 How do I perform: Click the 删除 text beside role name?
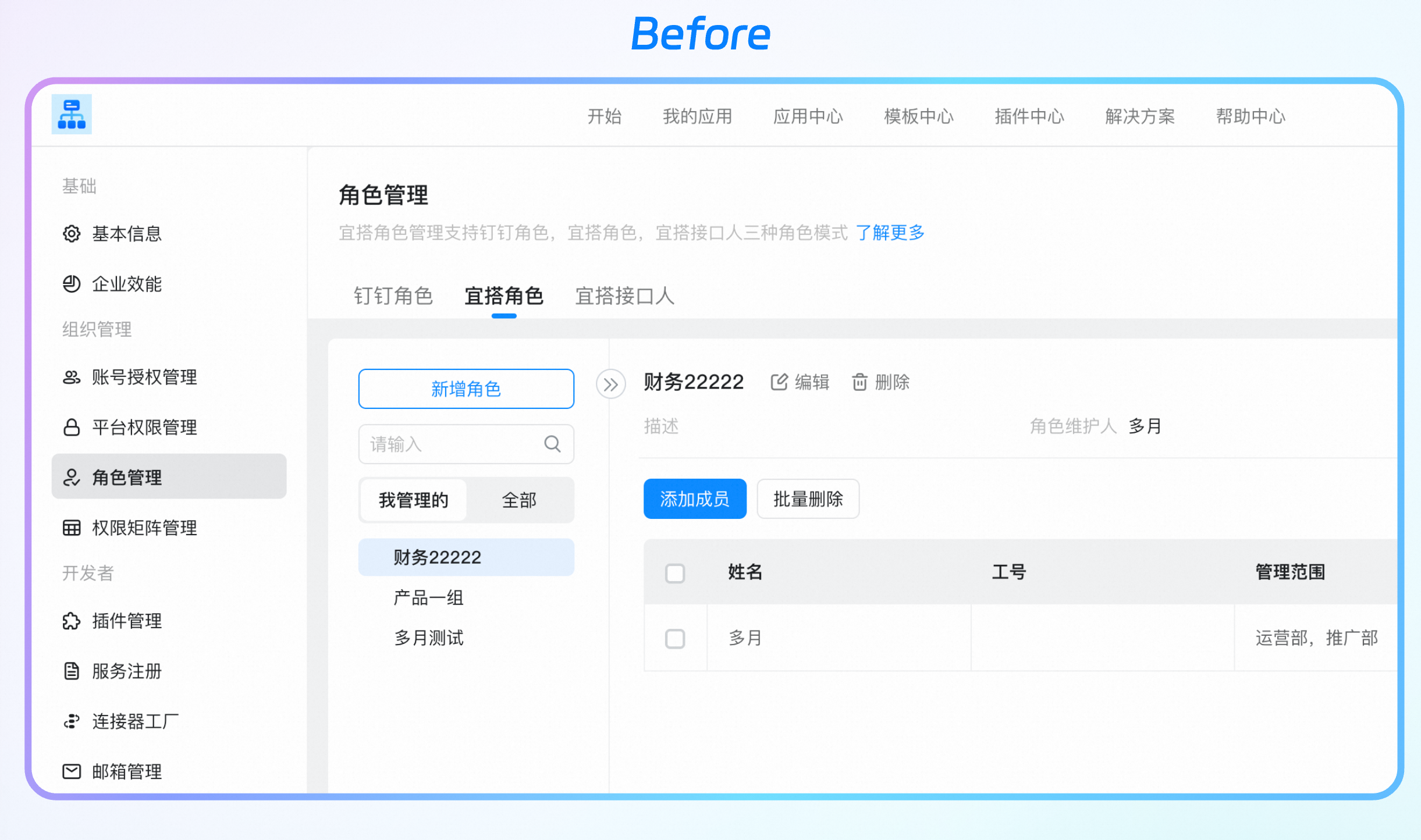click(893, 382)
